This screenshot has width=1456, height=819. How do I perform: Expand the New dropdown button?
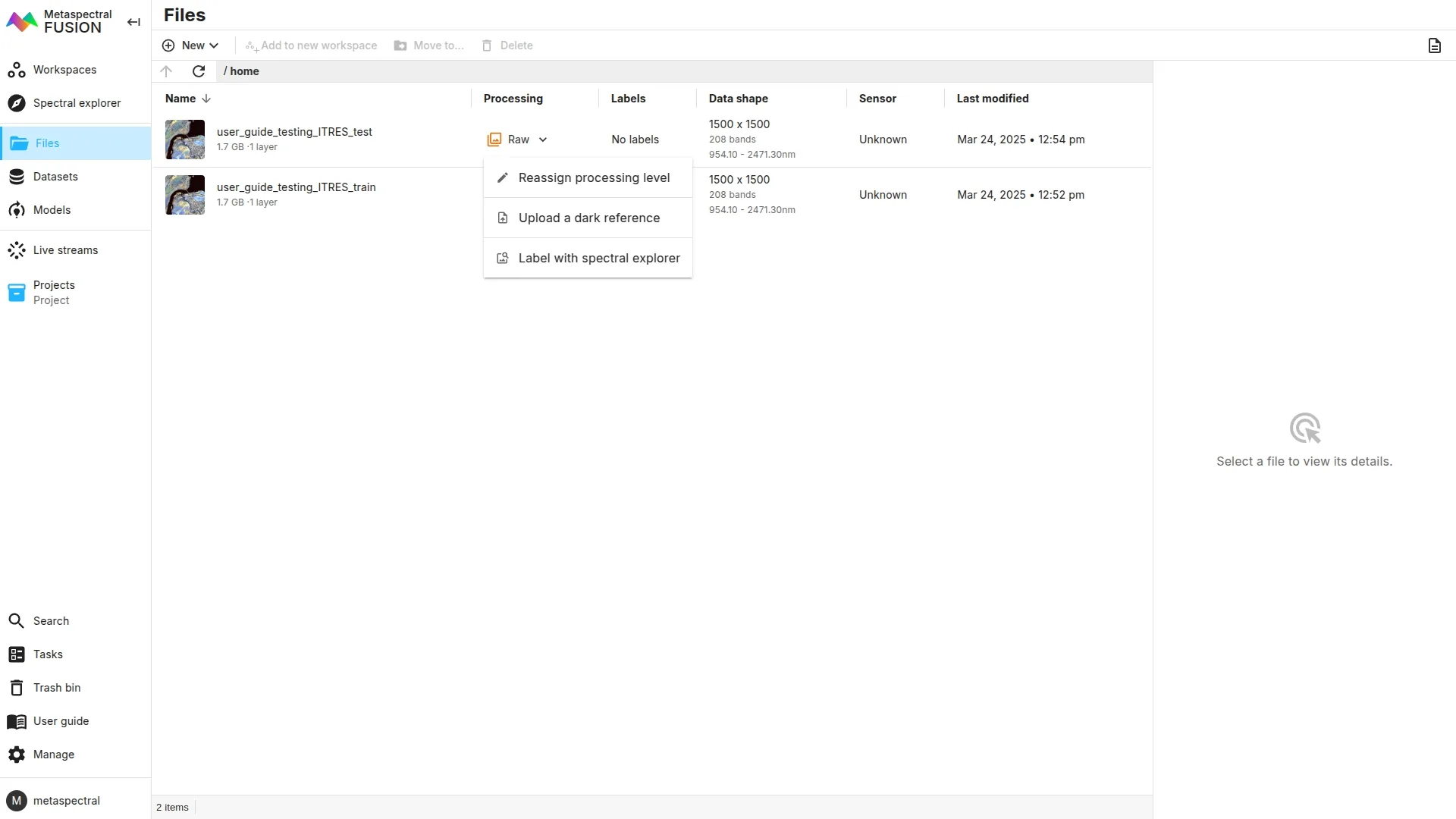(x=190, y=45)
